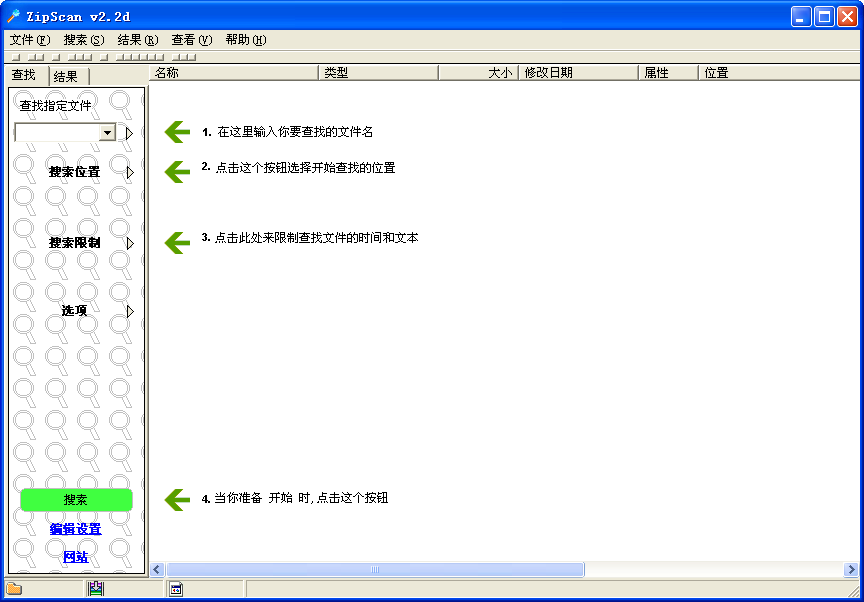Image resolution: width=864 pixels, height=602 pixels.
Task: Switch to the 结果 tab
Action: [x=66, y=76]
